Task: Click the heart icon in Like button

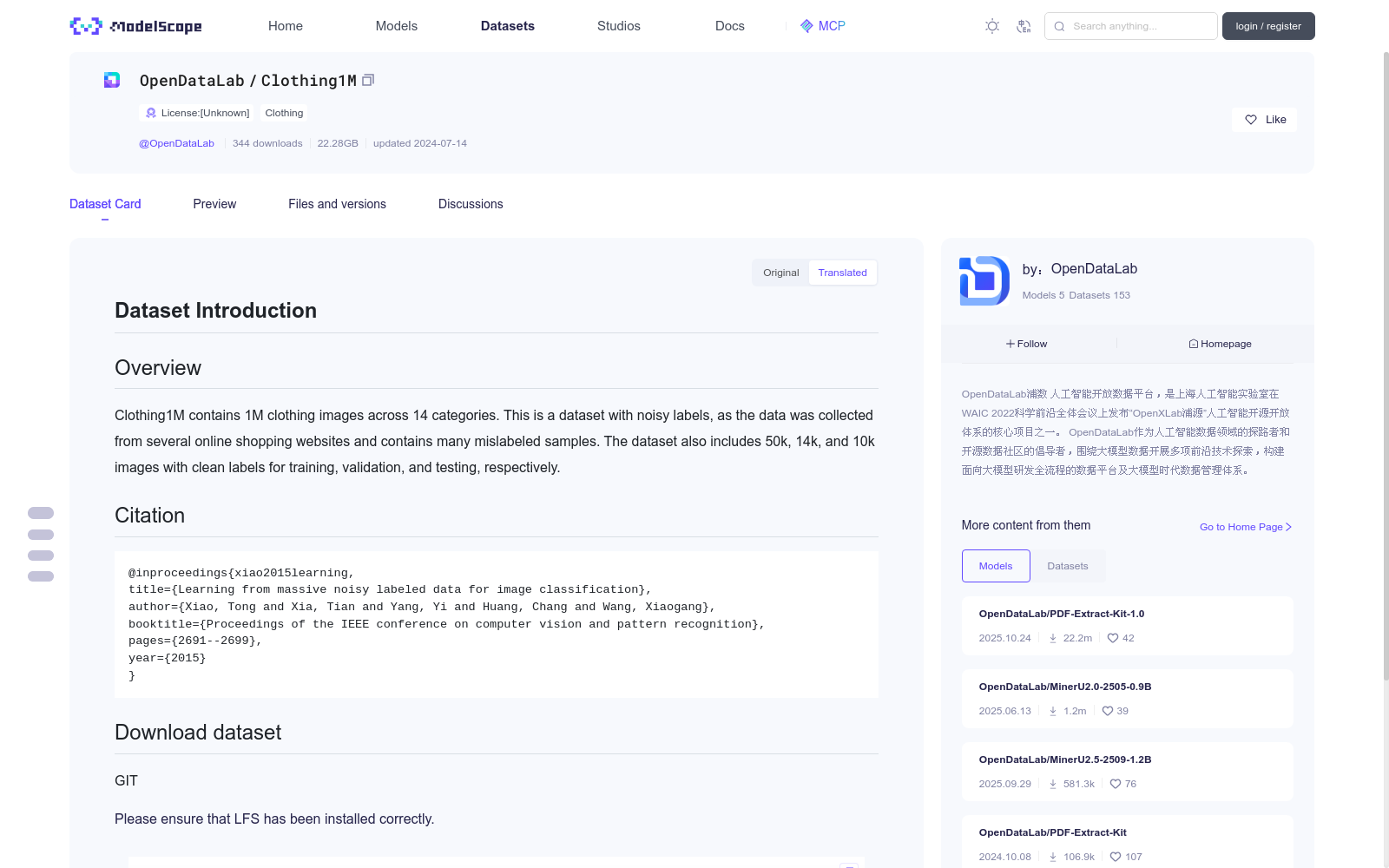Action: pyautogui.click(x=1251, y=120)
